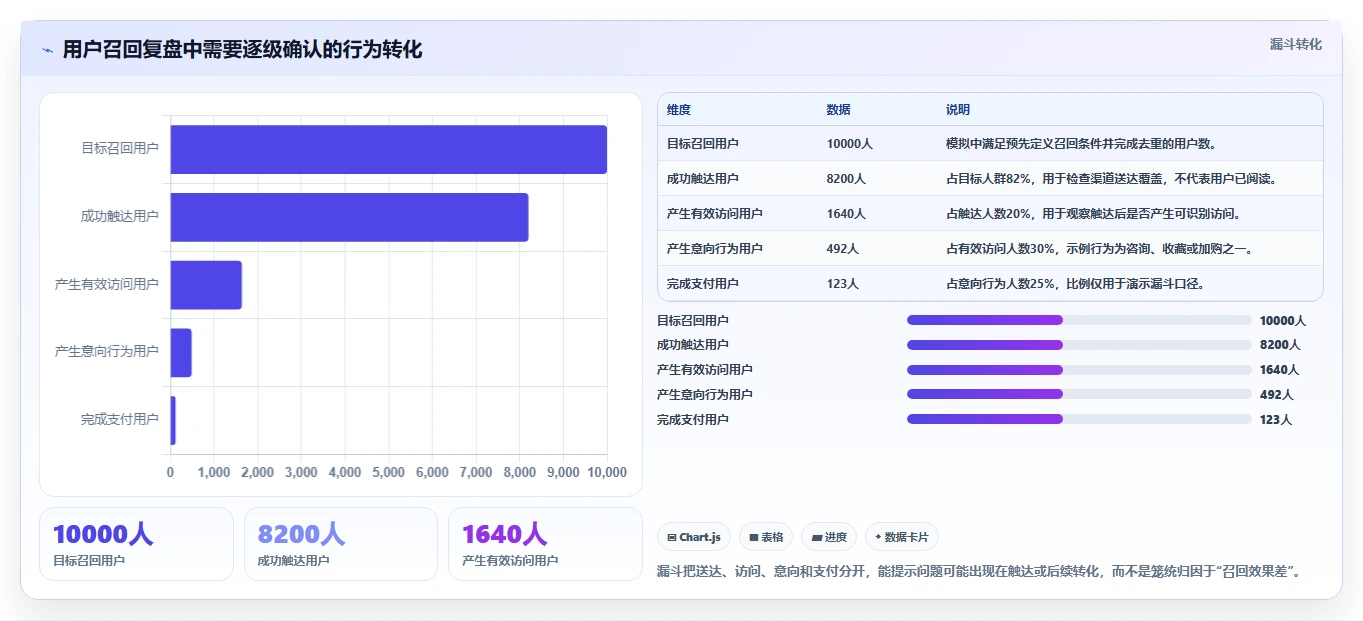Click the description starting 占意向行为人数25%
Viewport: 1363px width, 621px height.
(x=1075, y=284)
